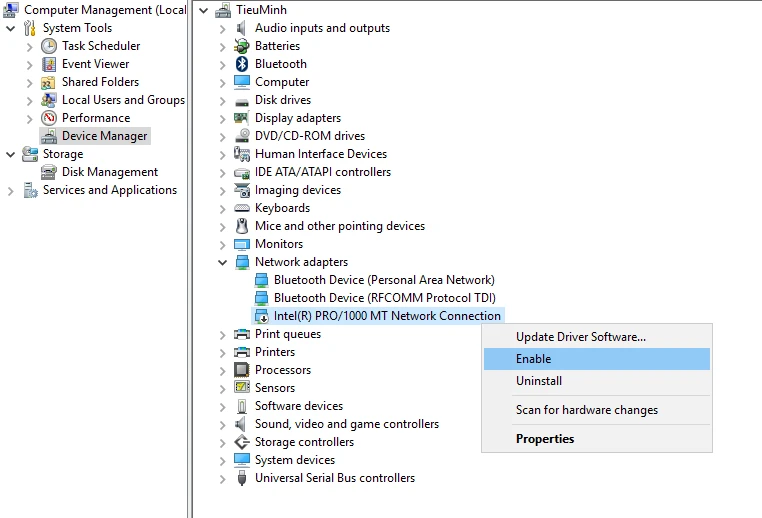Open Properties from the context menu

[x=545, y=439]
